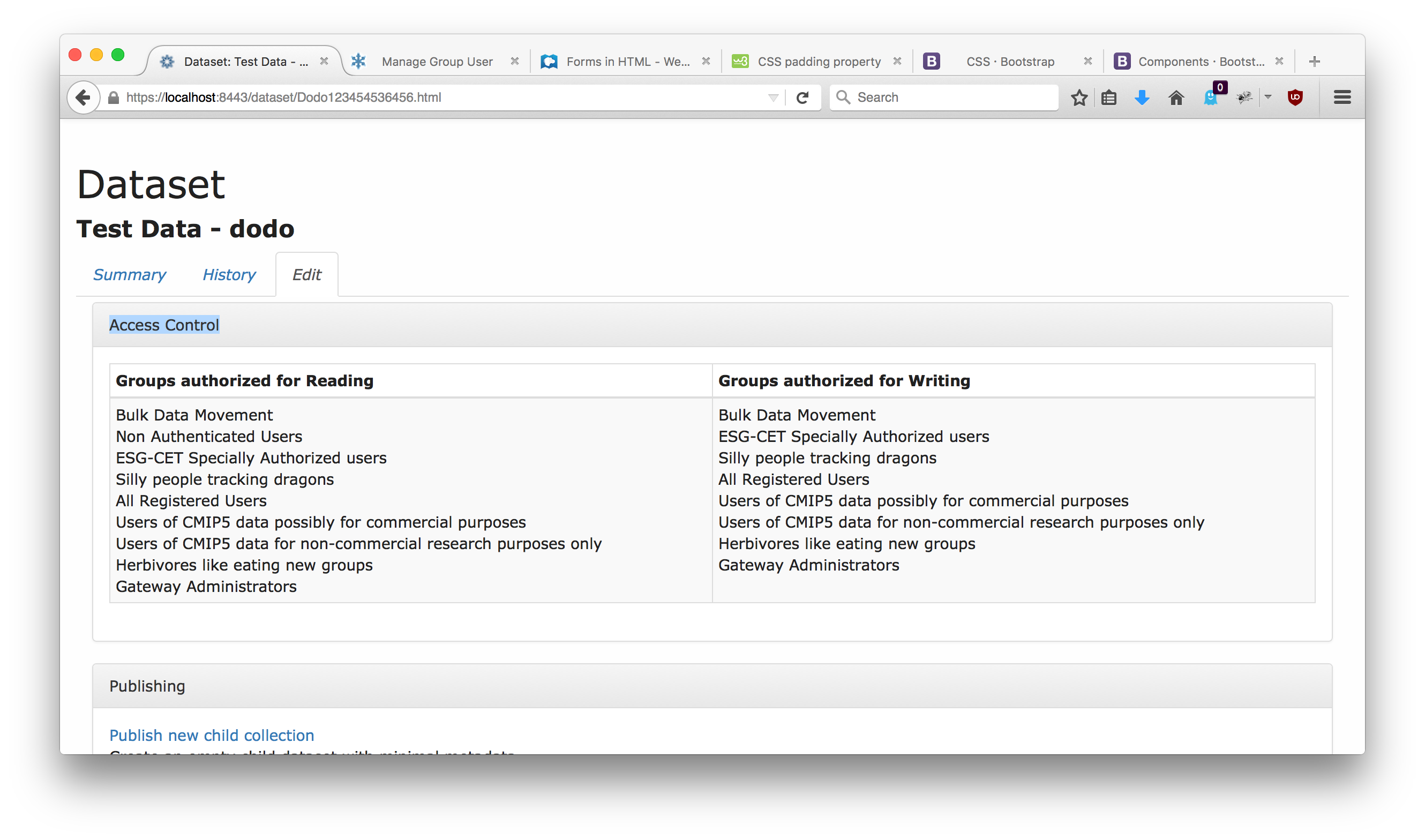Switch to Manage Group User browser tab
Image resolution: width=1425 pixels, height=840 pixels.
pos(436,61)
